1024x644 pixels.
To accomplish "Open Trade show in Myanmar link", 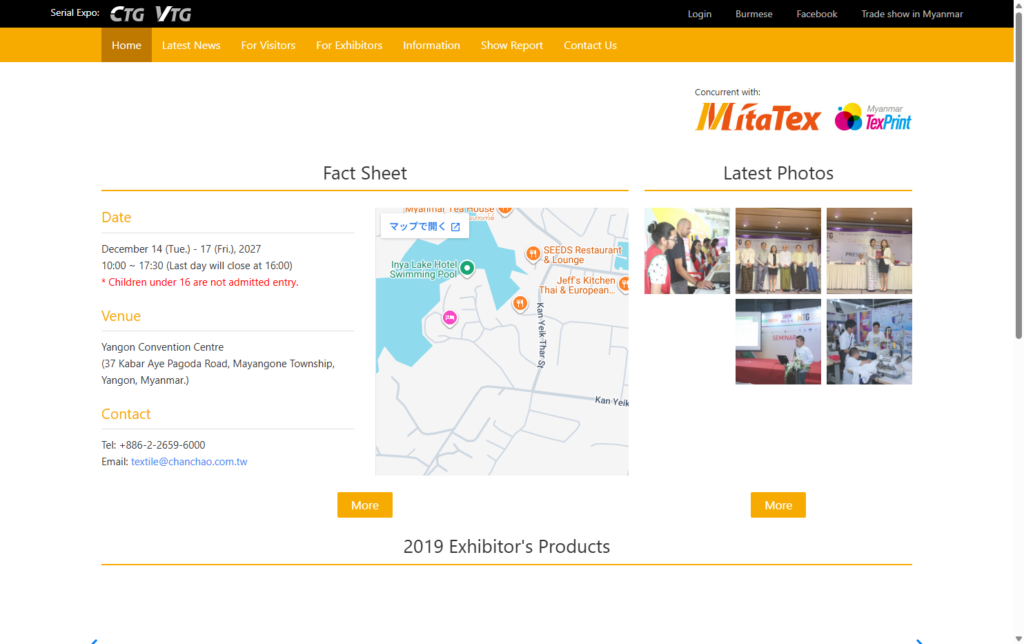I will tap(912, 14).
